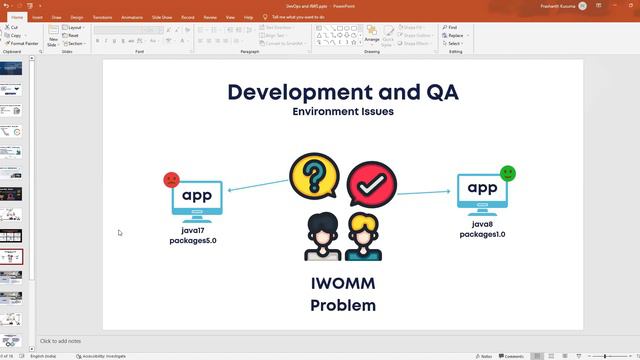Toggle text Shadow formatting
Image resolution: width=640 pixels, height=360 pixels.
coord(123,41)
